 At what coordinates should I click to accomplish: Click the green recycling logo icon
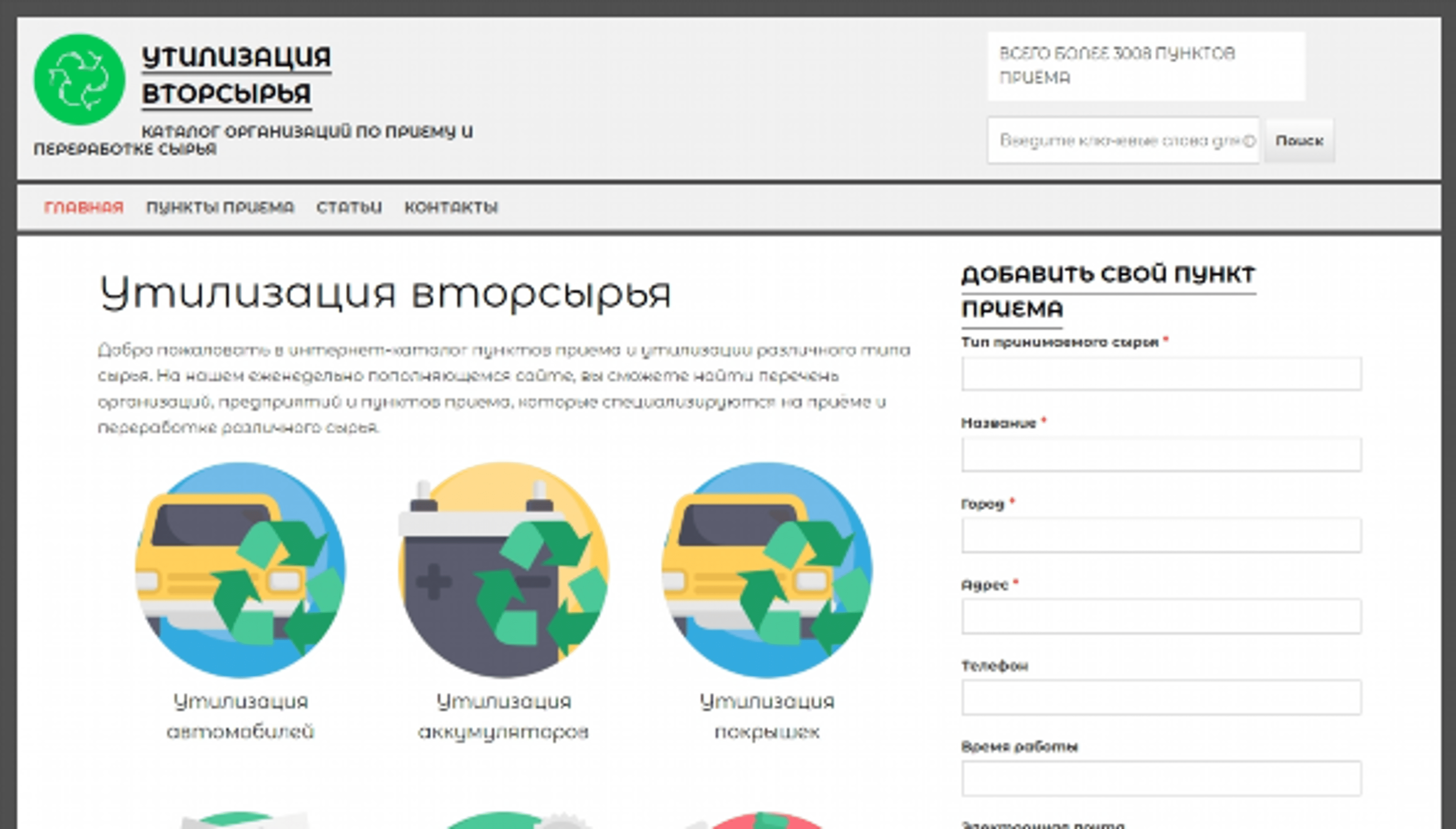[x=79, y=79]
